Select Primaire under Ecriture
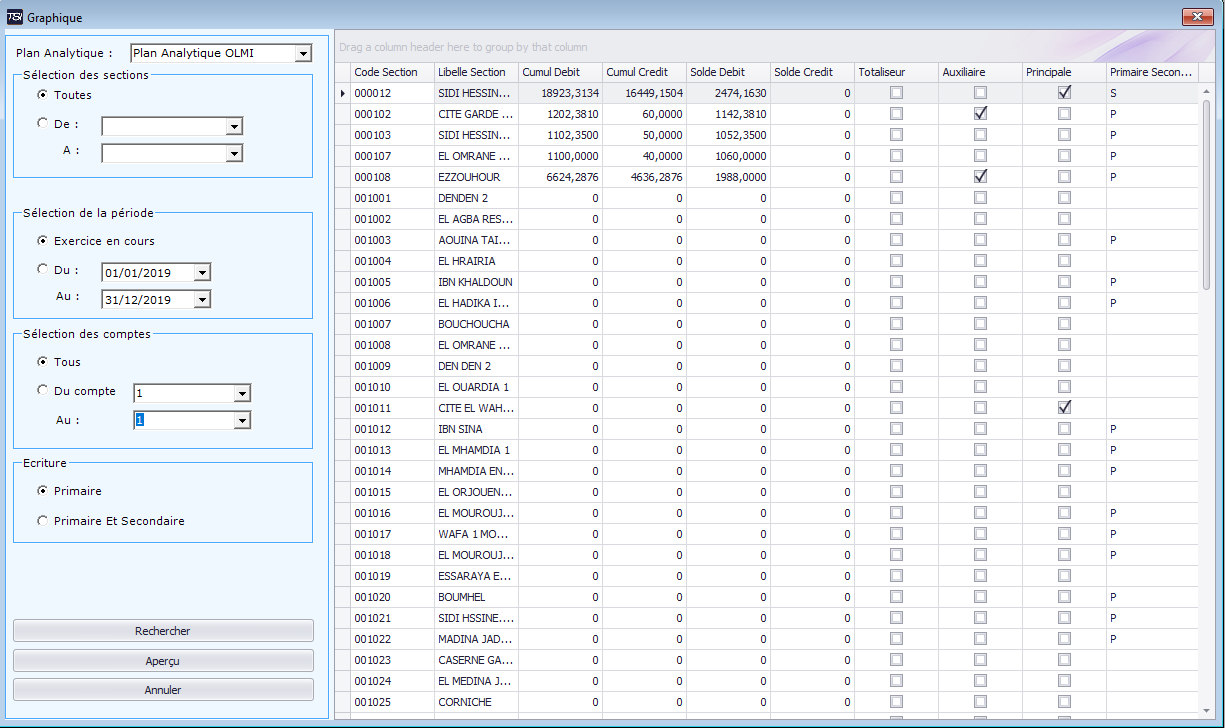The width and height of the screenshot is (1225, 728). click(42, 491)
